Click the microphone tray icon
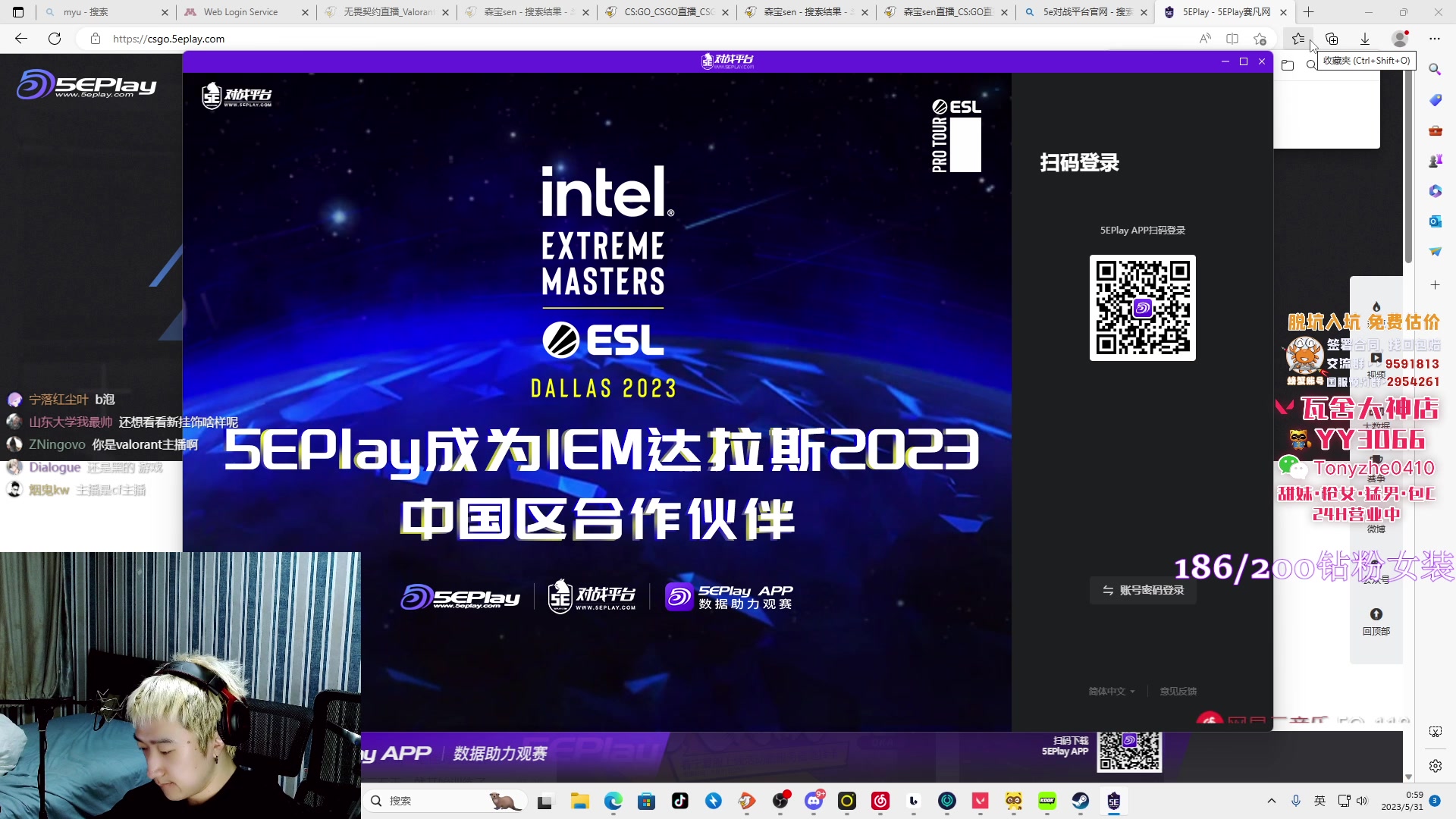This screenshot has height=819, width=1456. (x=1296, y=801)
